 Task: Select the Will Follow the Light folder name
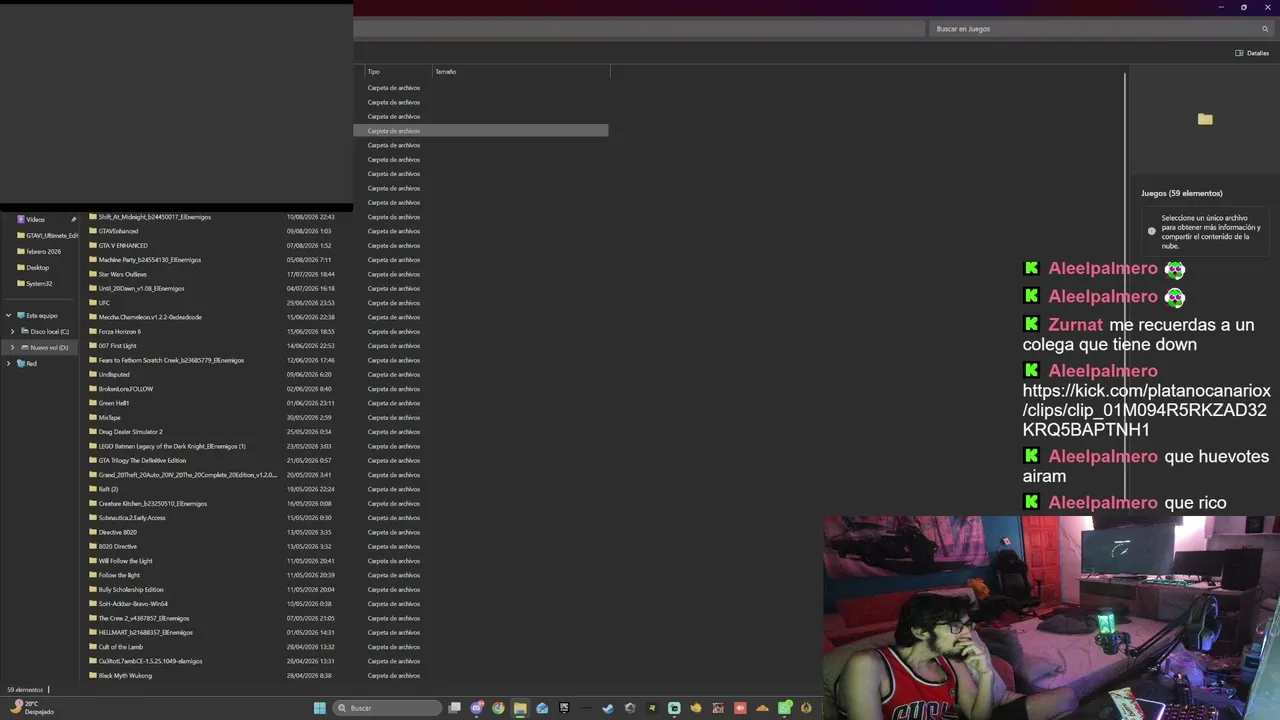pos(126,561)
